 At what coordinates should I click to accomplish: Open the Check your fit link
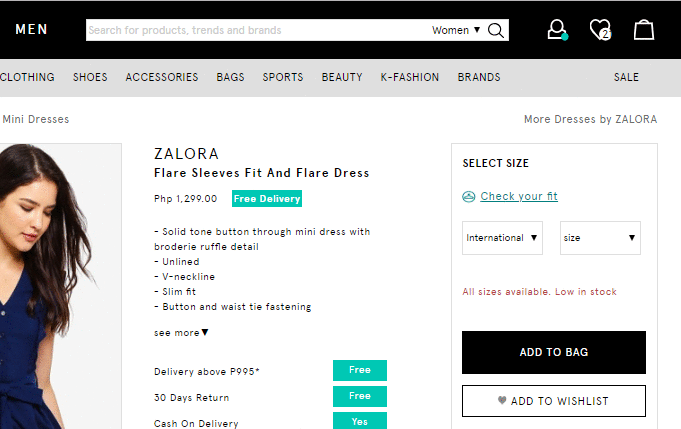coord(519,196)
